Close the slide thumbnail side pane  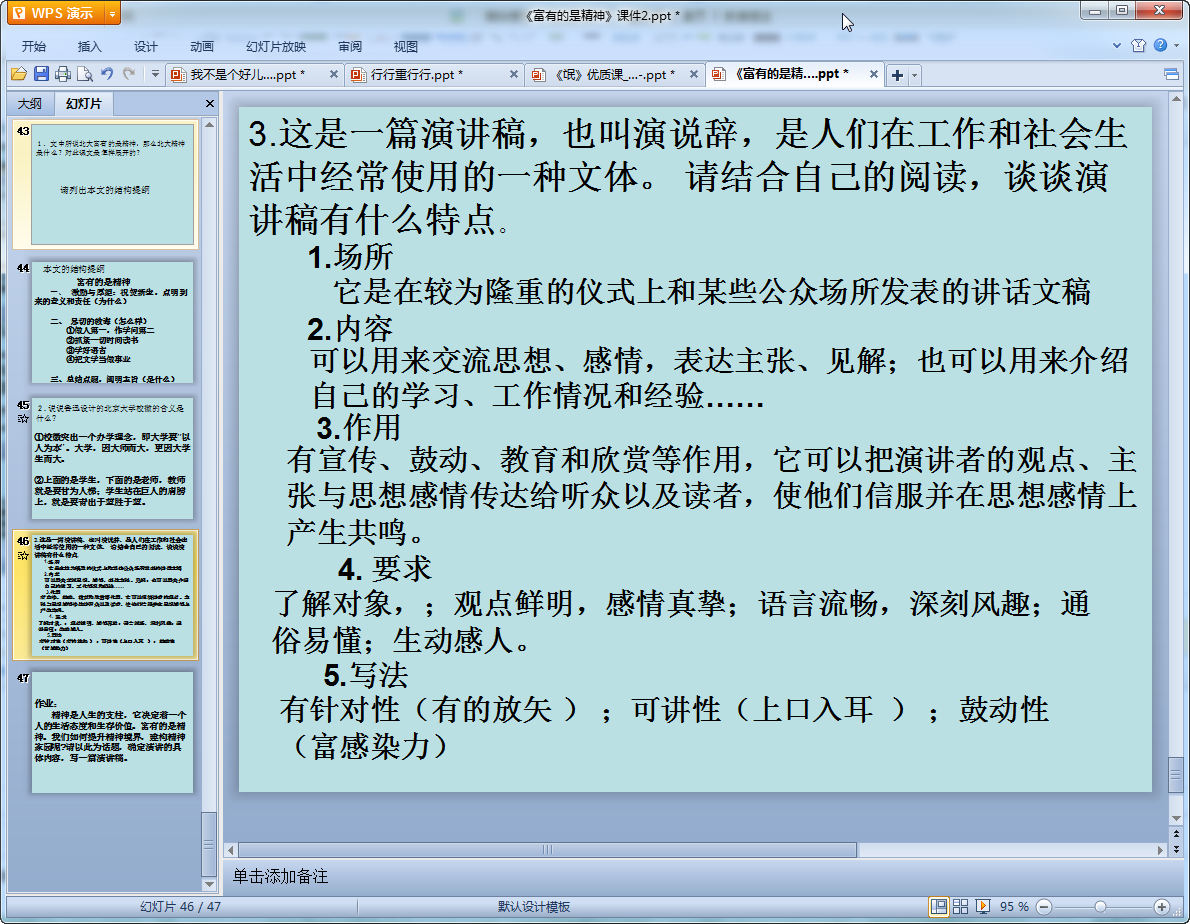tap(209, 103)
